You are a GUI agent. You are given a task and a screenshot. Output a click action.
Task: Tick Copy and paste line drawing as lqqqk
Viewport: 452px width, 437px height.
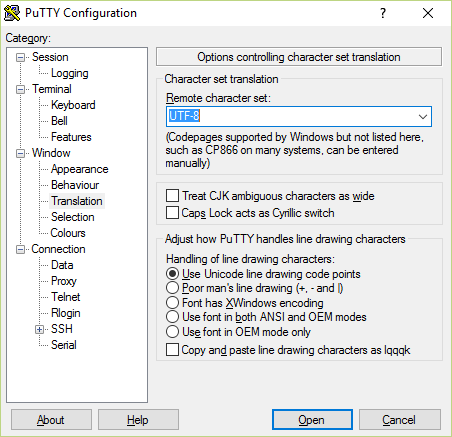172,350
